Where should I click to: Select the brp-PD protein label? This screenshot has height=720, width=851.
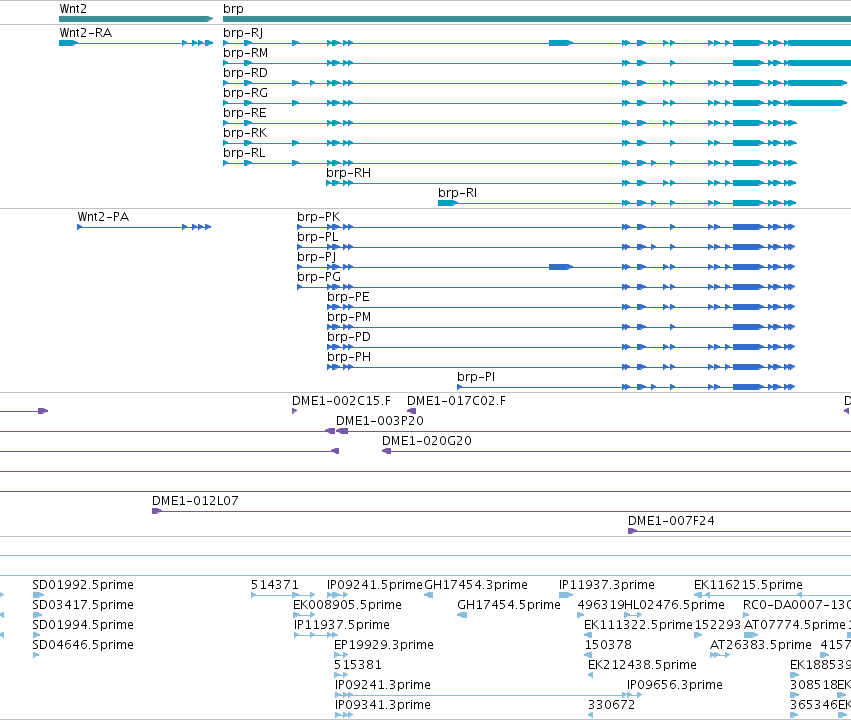[349, 337]
